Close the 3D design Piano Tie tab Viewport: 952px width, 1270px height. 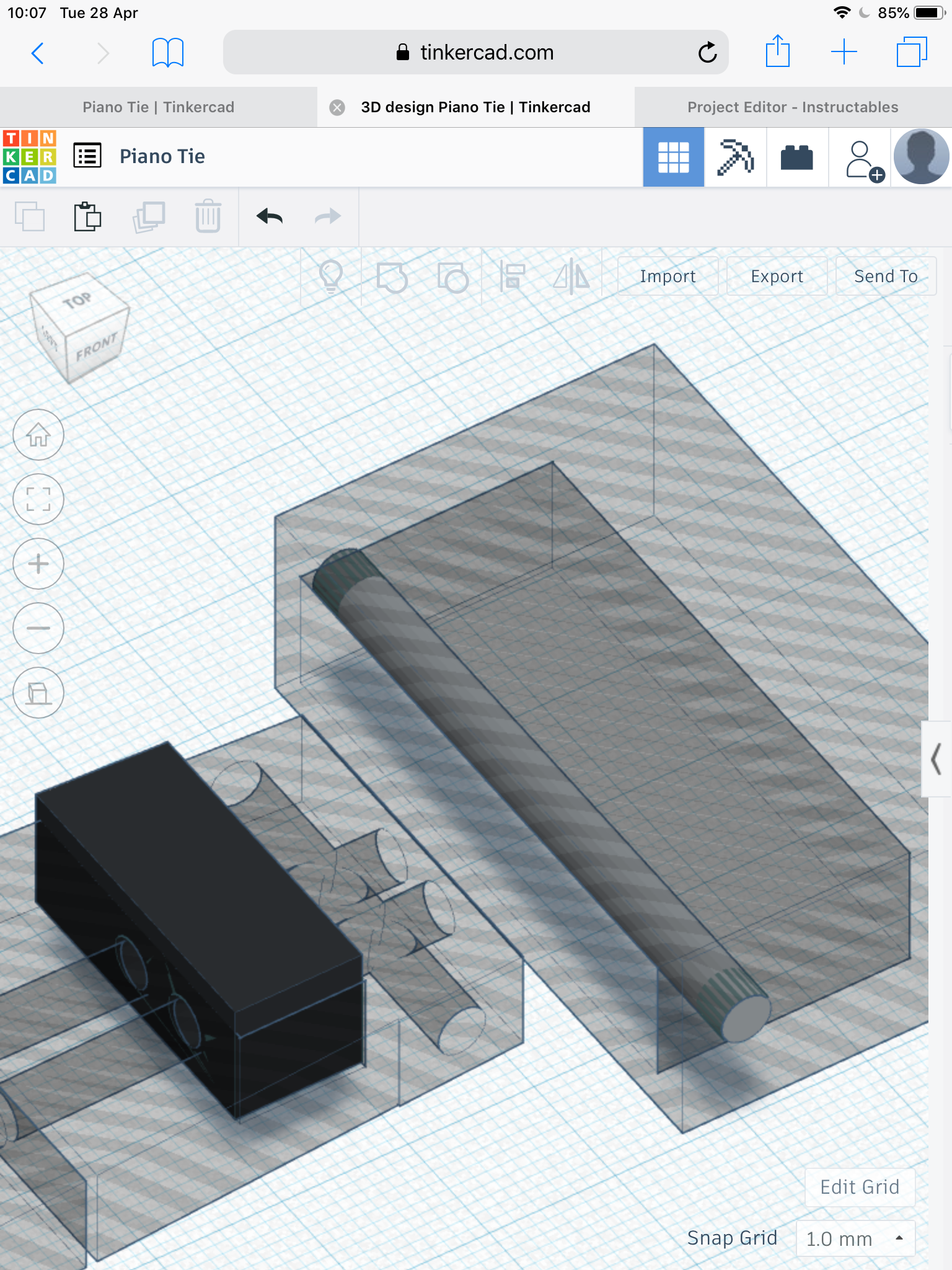337,107
